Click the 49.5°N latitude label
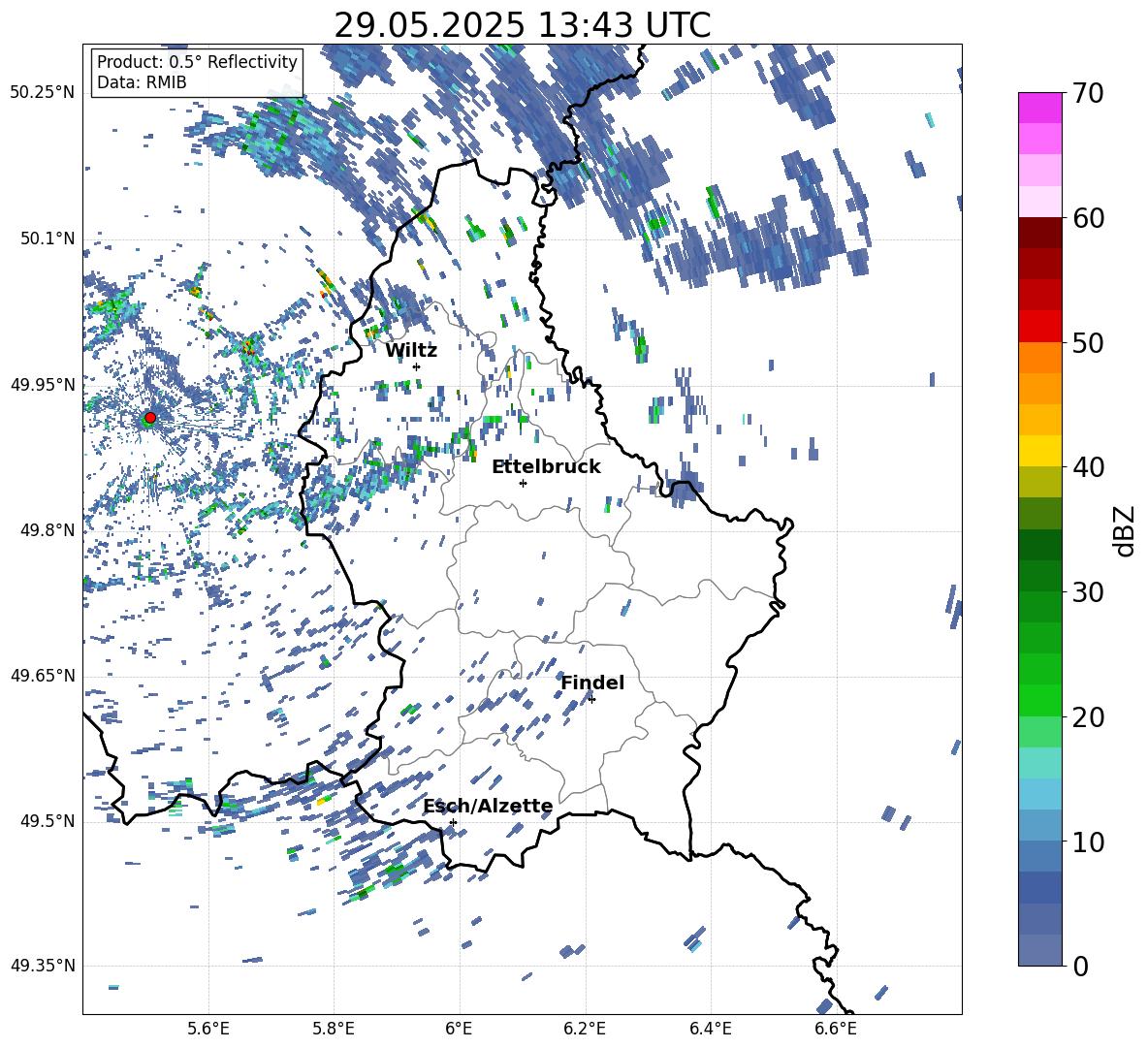 tap(47, 821)
